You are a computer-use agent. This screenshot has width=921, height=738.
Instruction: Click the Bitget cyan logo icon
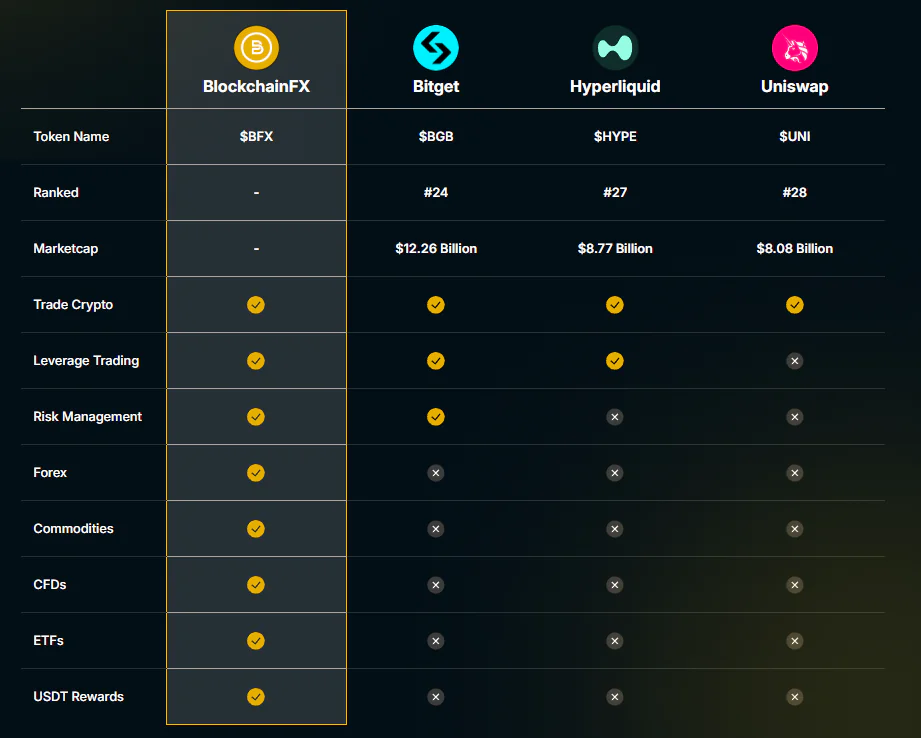(x=436, y=48)
